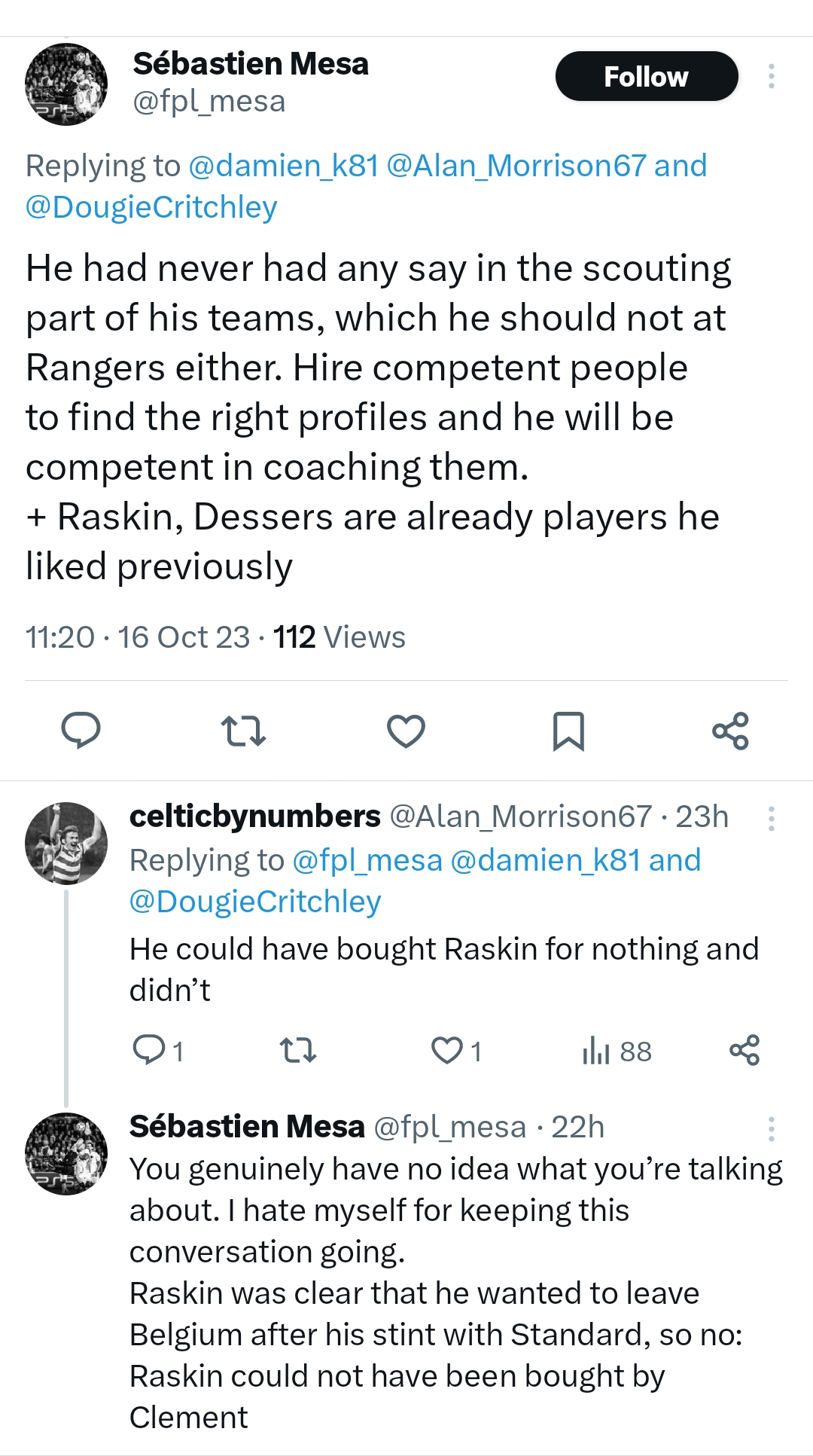Open Sébastien Mesa's profile picture at top
Screen dimensions: 813x1456
[x=66, y=84]
